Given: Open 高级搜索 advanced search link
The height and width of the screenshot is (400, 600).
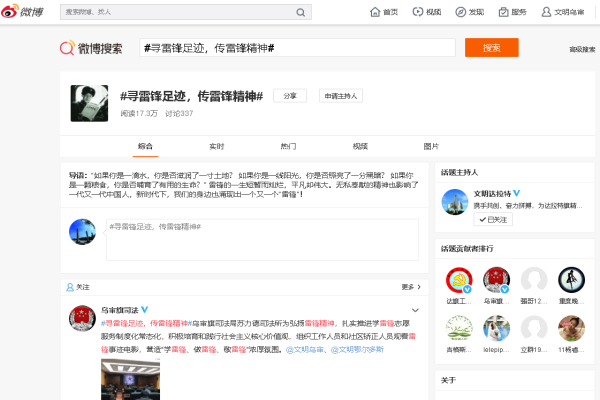Looking at the screenshot, I should click(582, 49).
